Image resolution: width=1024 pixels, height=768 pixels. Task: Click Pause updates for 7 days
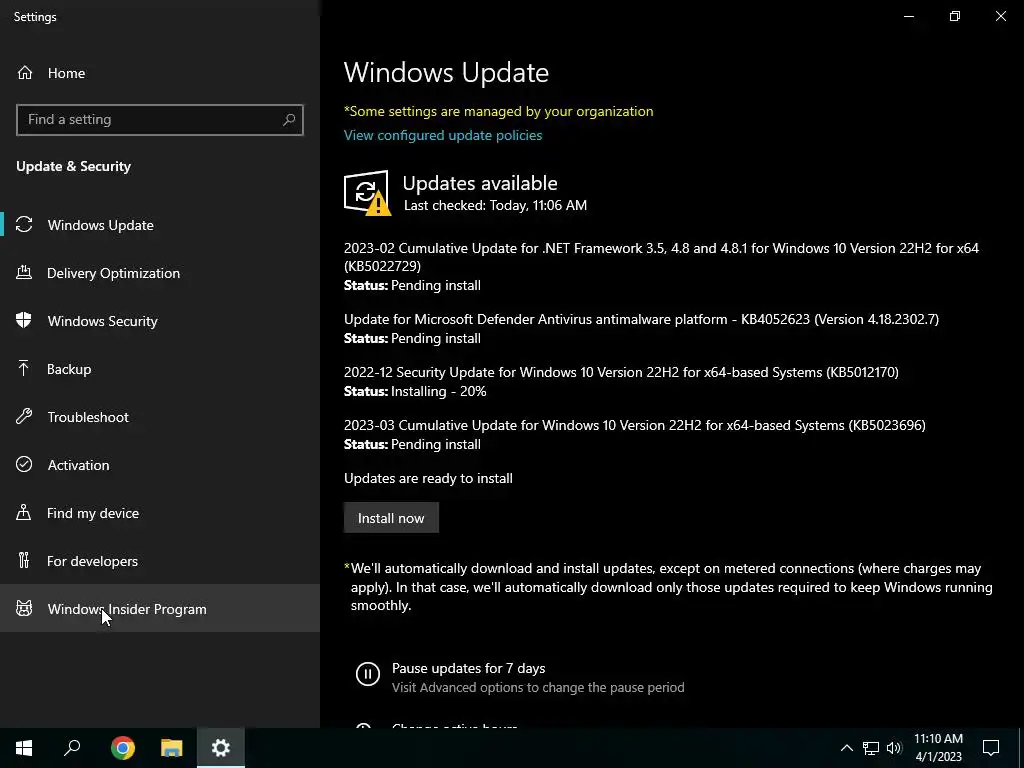tap(468, 668)
